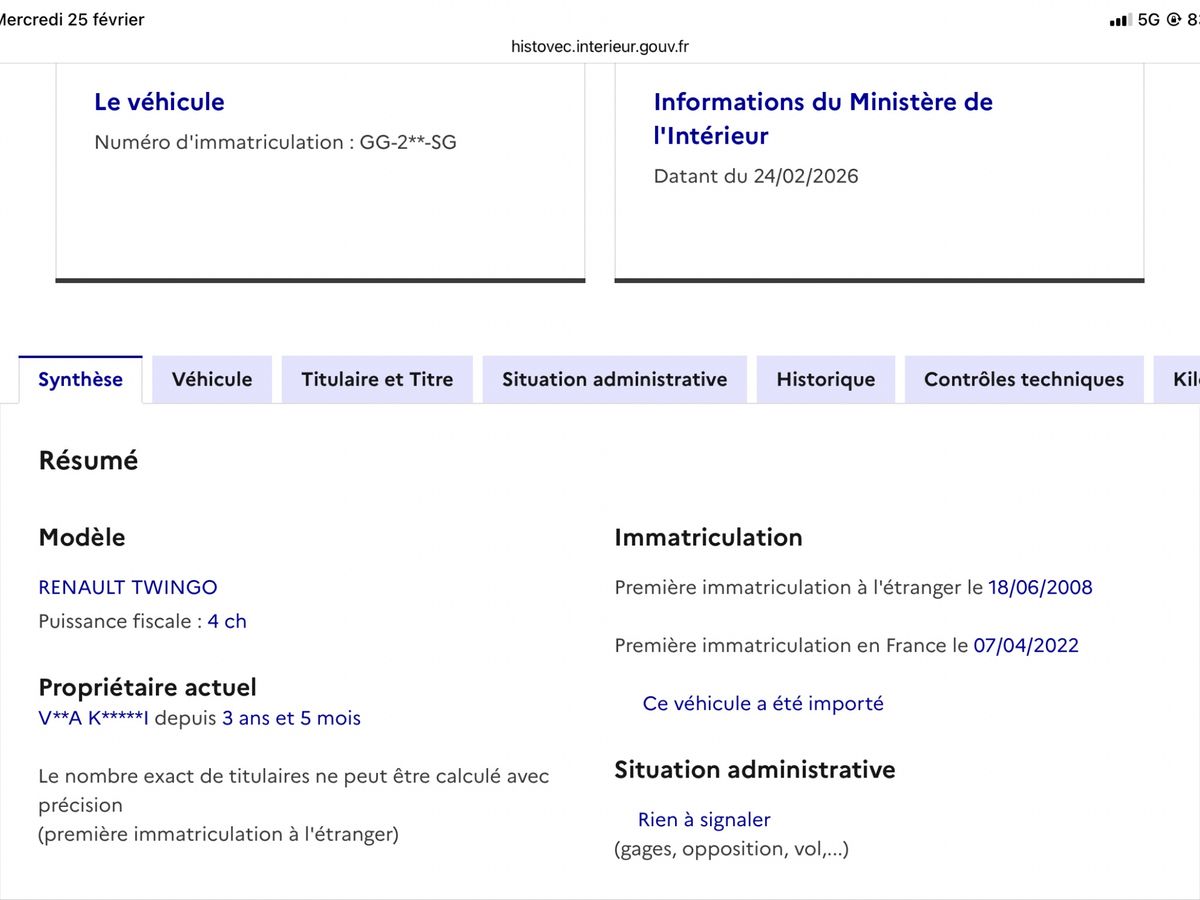Viewport: 1200px width, 900px height.
Task: Select owner name V**A K*****I
Action: pos(92,718)
